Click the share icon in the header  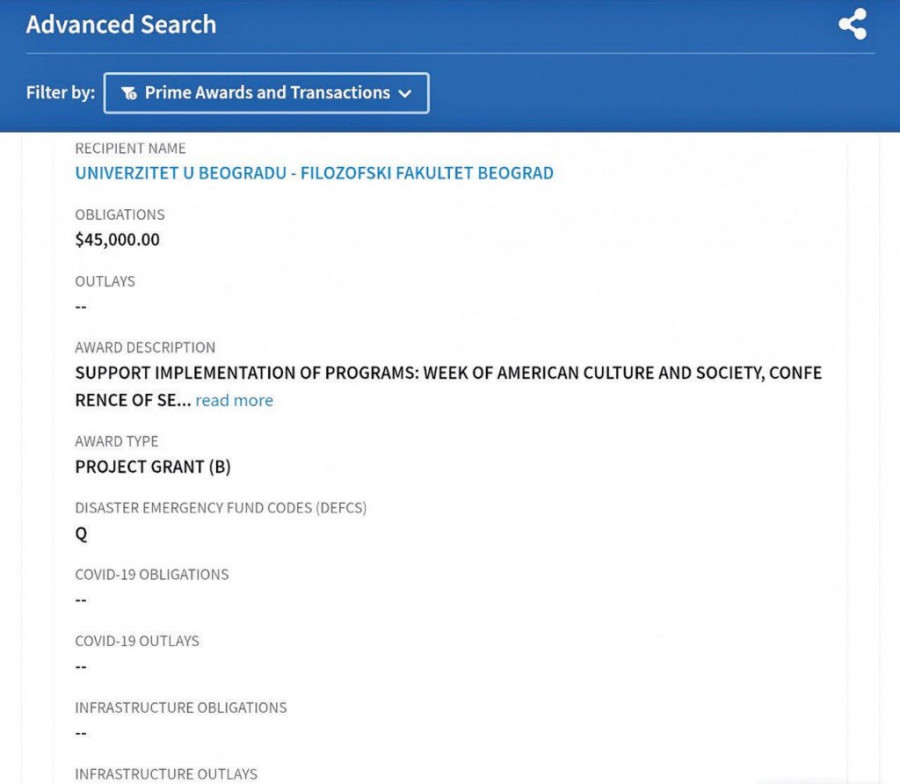click(852, 25)
